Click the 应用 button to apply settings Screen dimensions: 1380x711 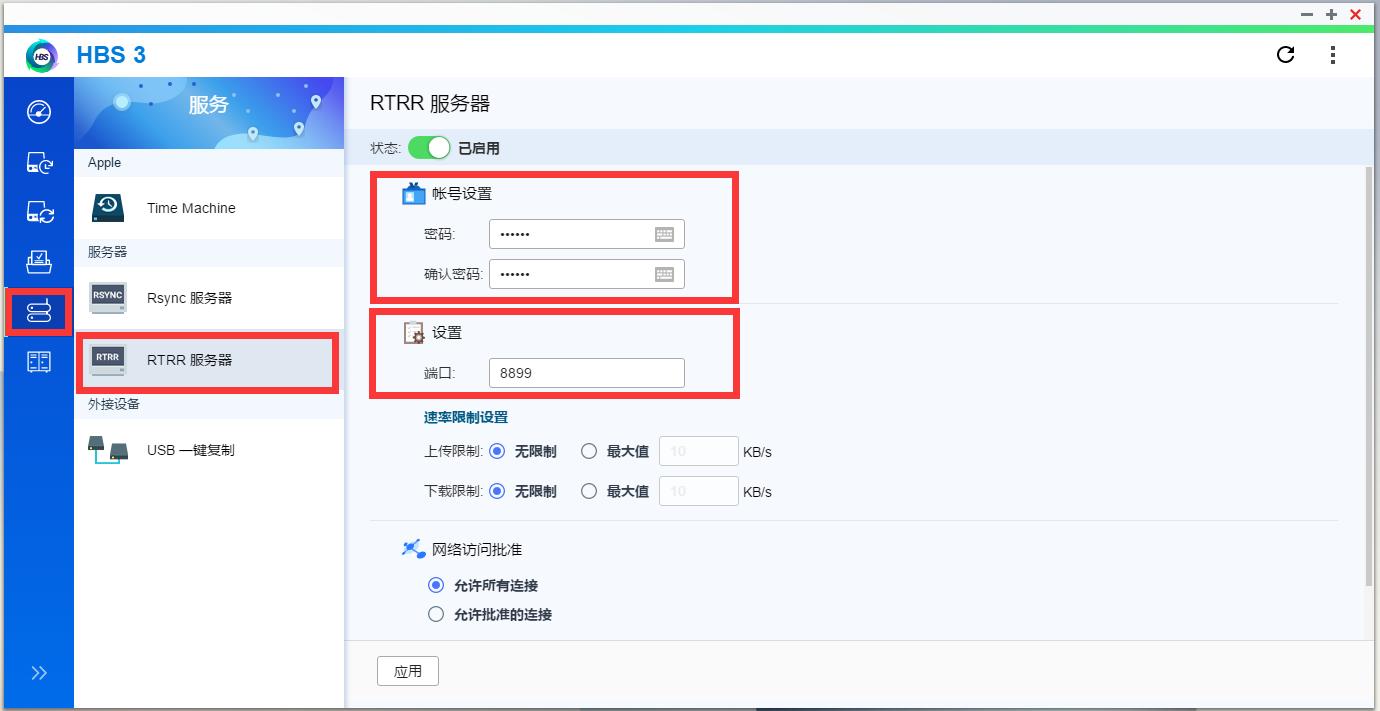[x=407, y=671]
